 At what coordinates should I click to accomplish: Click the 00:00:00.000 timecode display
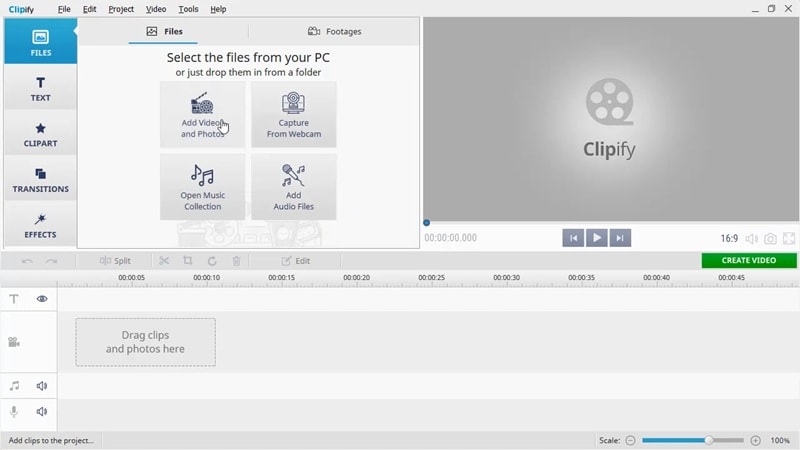click(451, 238)
